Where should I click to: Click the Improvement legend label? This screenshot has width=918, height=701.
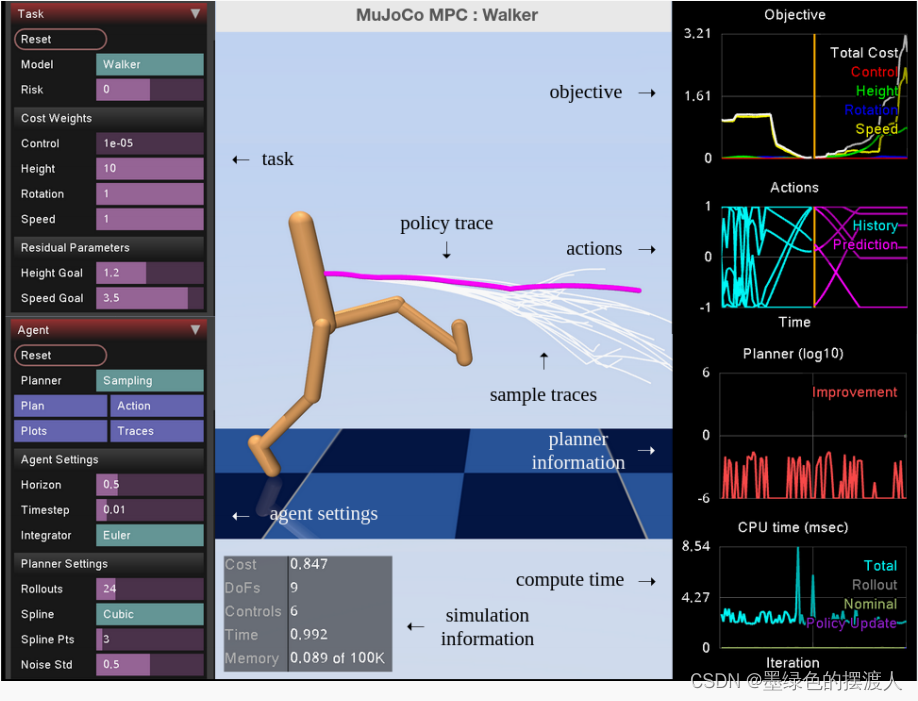coord(854,392)
